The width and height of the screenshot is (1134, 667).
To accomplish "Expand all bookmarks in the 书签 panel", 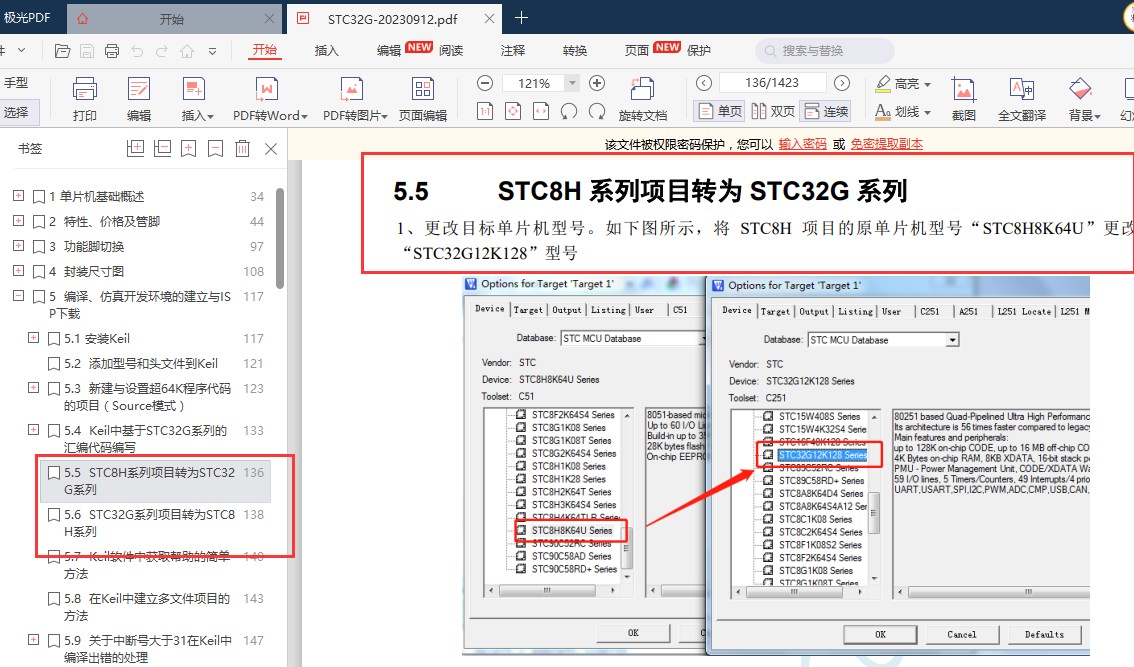I will [135, 148].
